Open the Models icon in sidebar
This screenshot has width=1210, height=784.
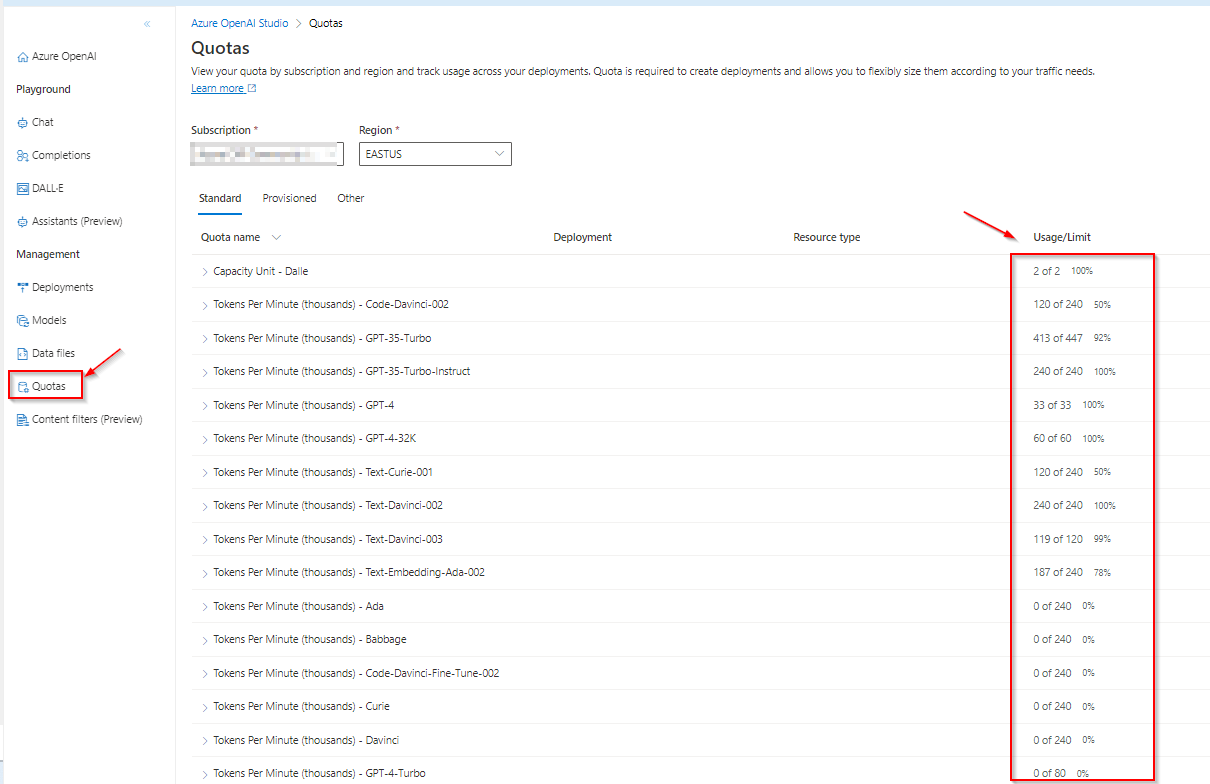[23, 320]
